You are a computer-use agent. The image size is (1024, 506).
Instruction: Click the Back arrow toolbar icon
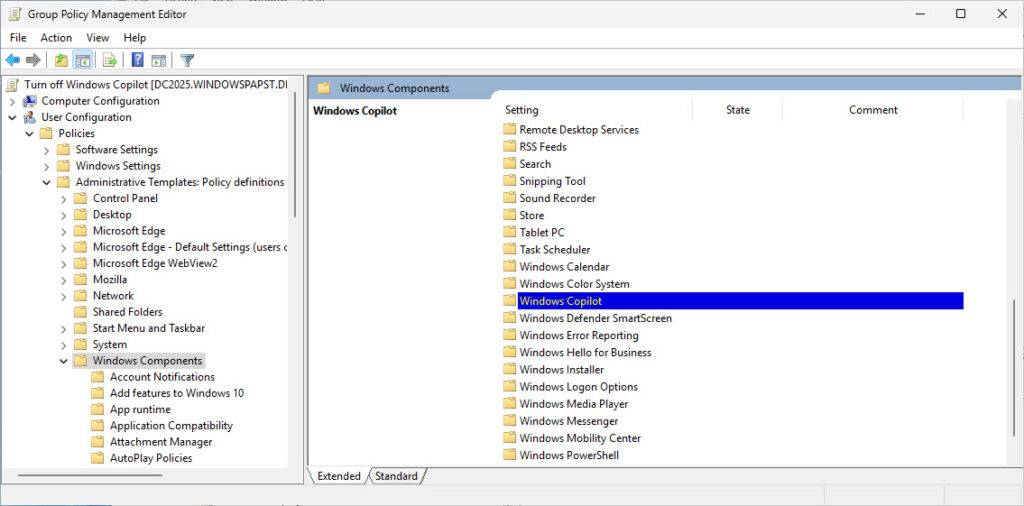pos(12,61)
